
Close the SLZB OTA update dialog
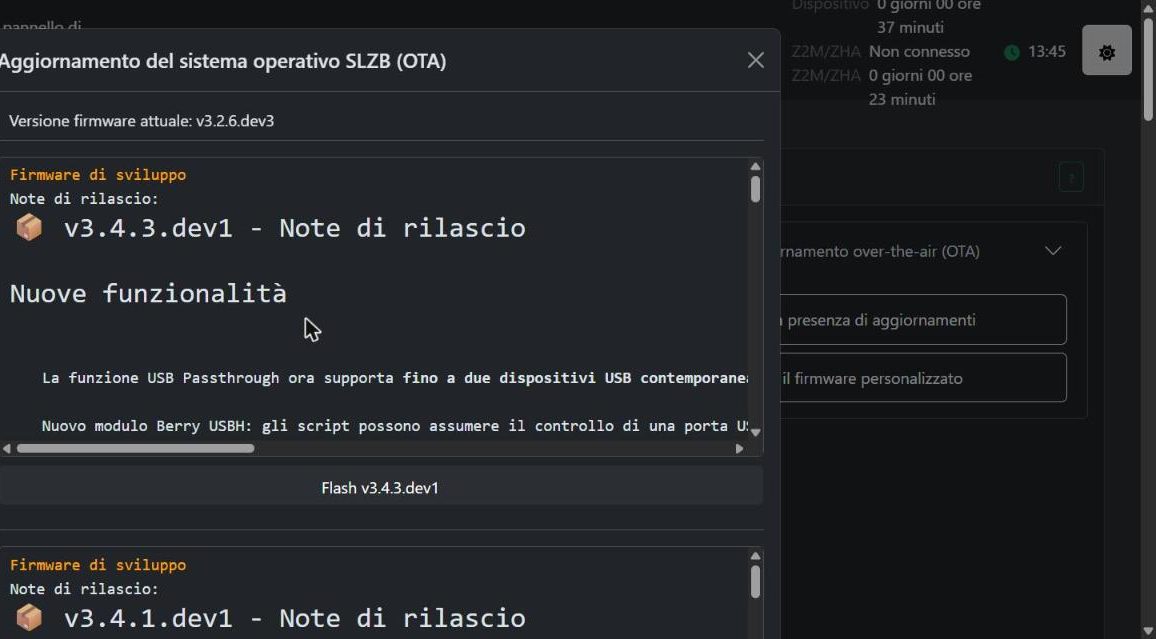(x=755, y=60)
